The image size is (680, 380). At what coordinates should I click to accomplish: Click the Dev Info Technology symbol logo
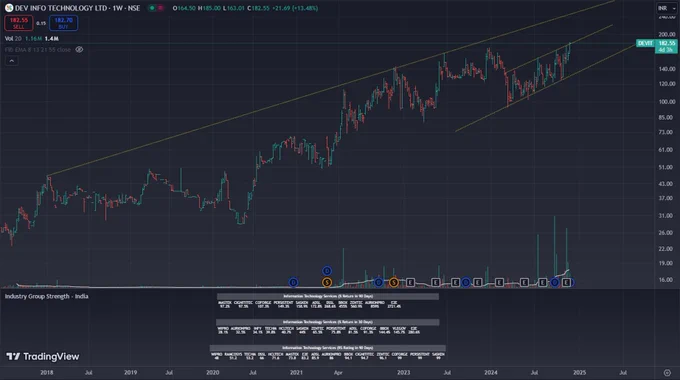[x=9, y=8]
